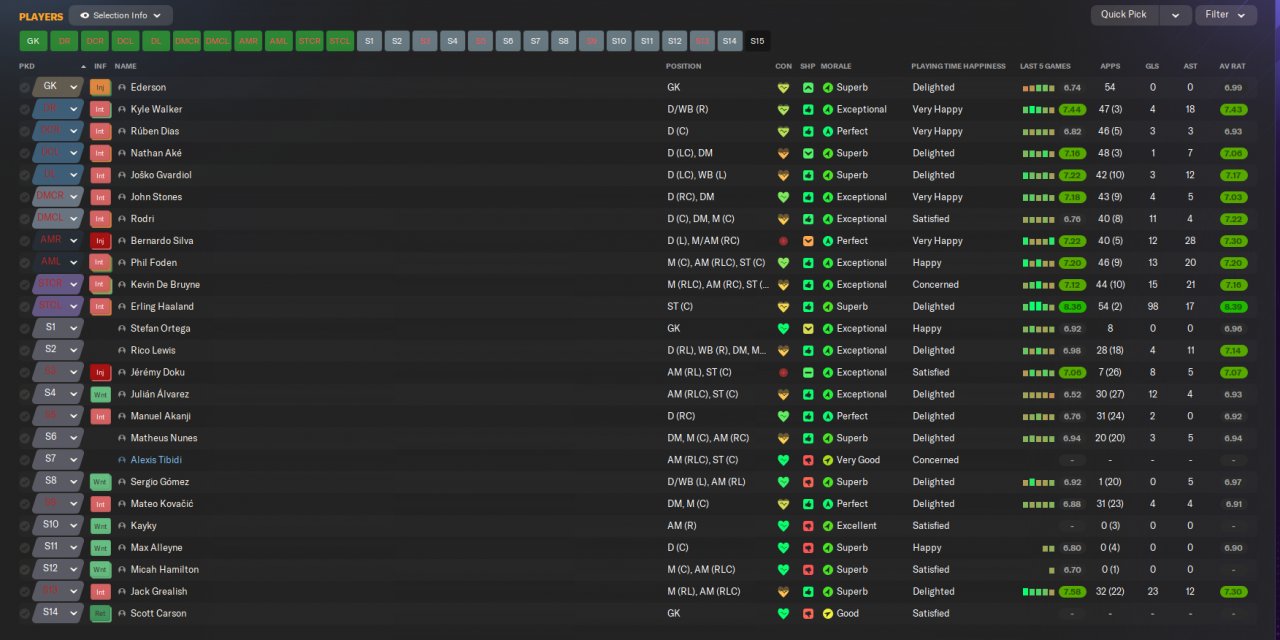Click Stefan Ortega's yellow sharpness icon
Screen dimensions: 1280x640
pyautogui.click(x=808, y=329)
